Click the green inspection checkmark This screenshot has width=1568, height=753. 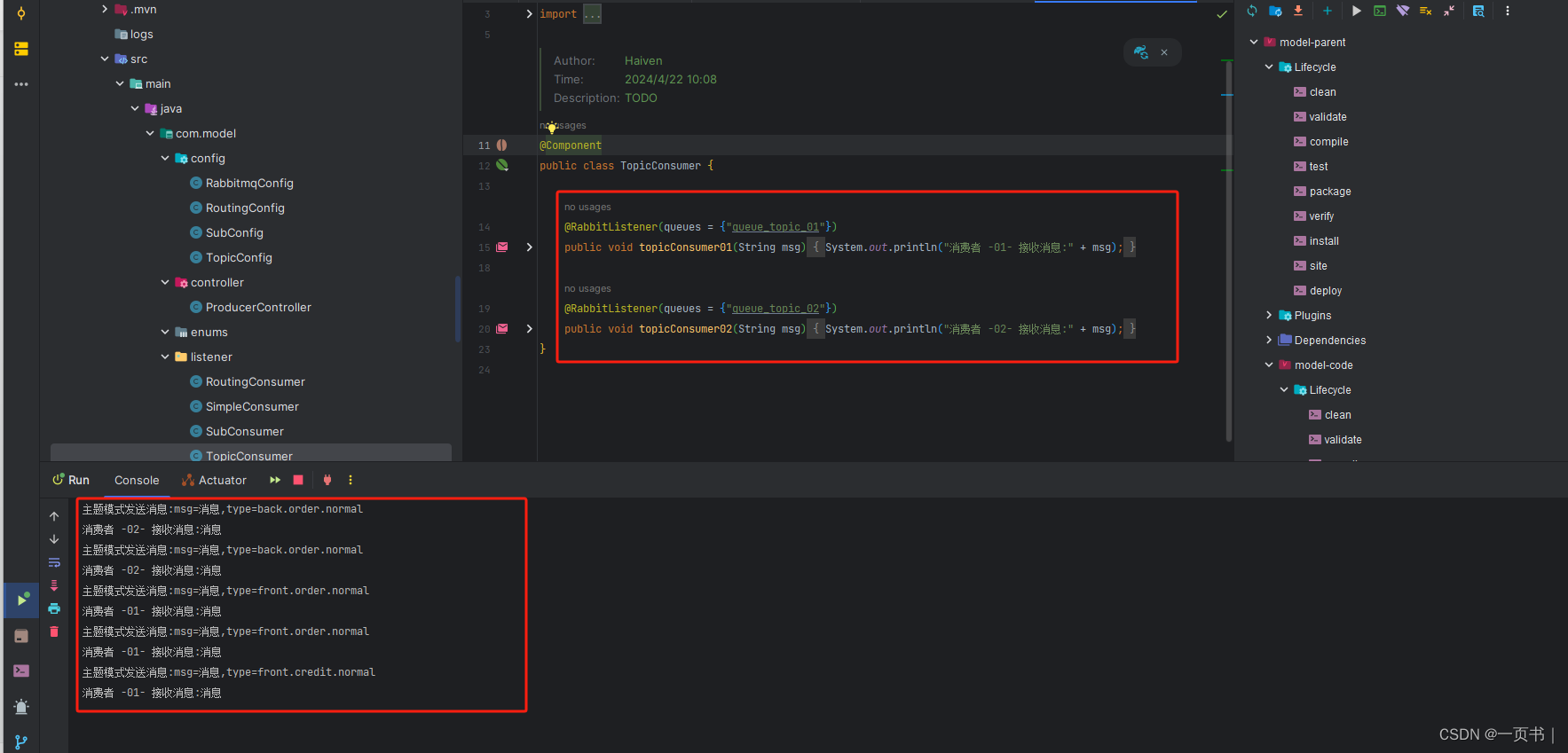[x=1222, y=14]
